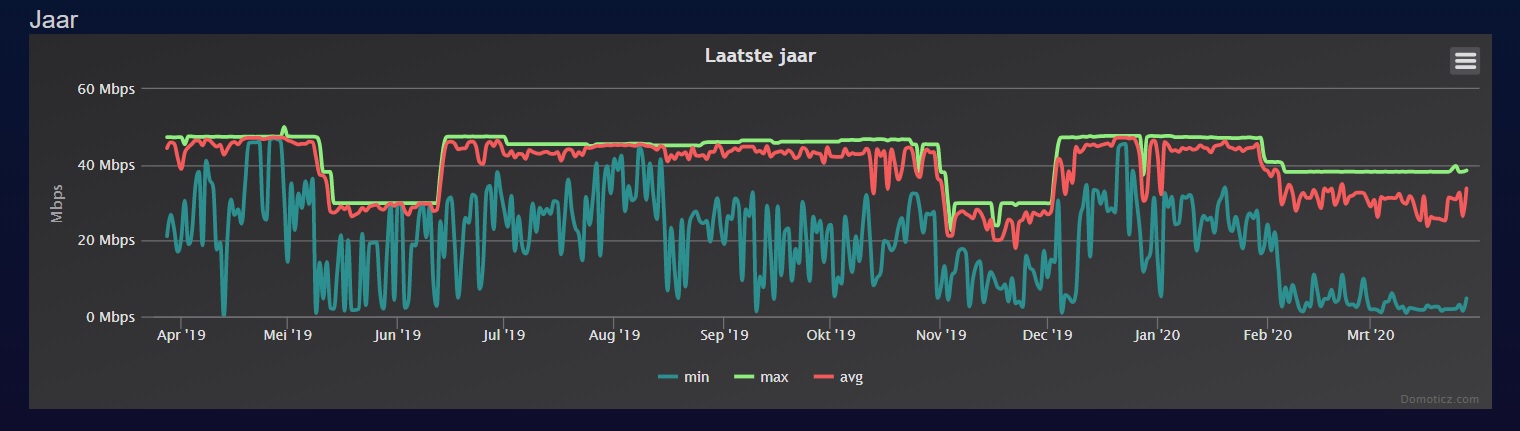Click the Mrt '20 axis label
1520x431 pixels.
coord(1371,335)
